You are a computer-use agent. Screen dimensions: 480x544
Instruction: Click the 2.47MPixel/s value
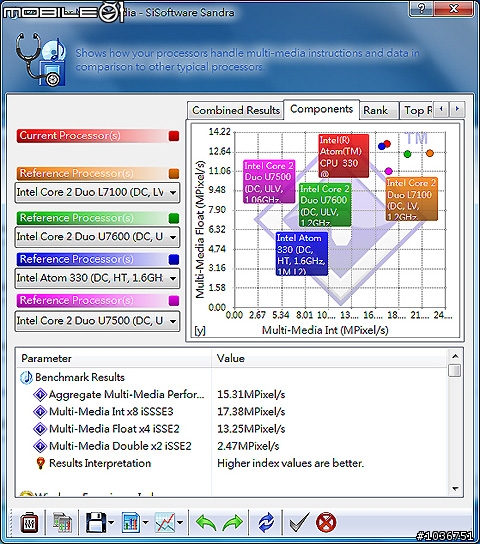click(x=248, y=446)
